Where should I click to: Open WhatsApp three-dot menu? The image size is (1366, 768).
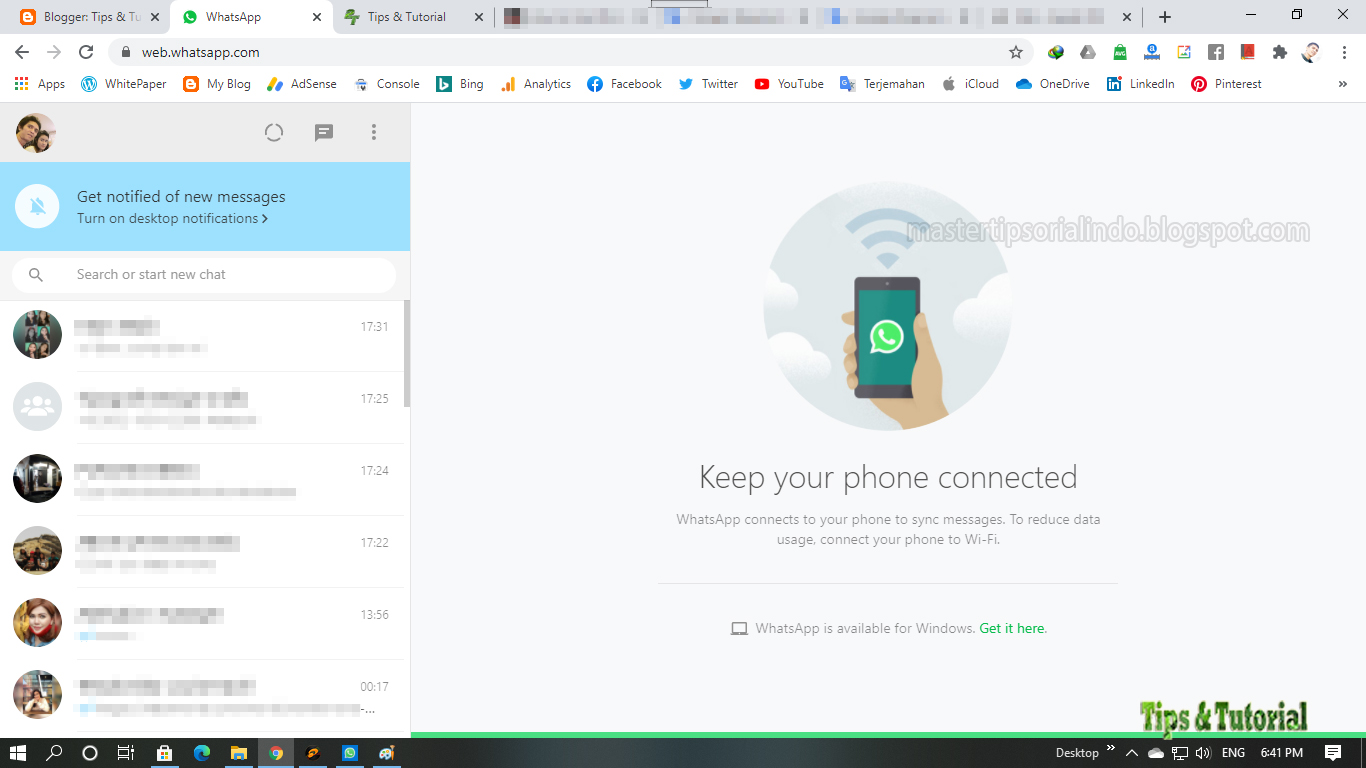pyautogui.click(x=374, y=132)
